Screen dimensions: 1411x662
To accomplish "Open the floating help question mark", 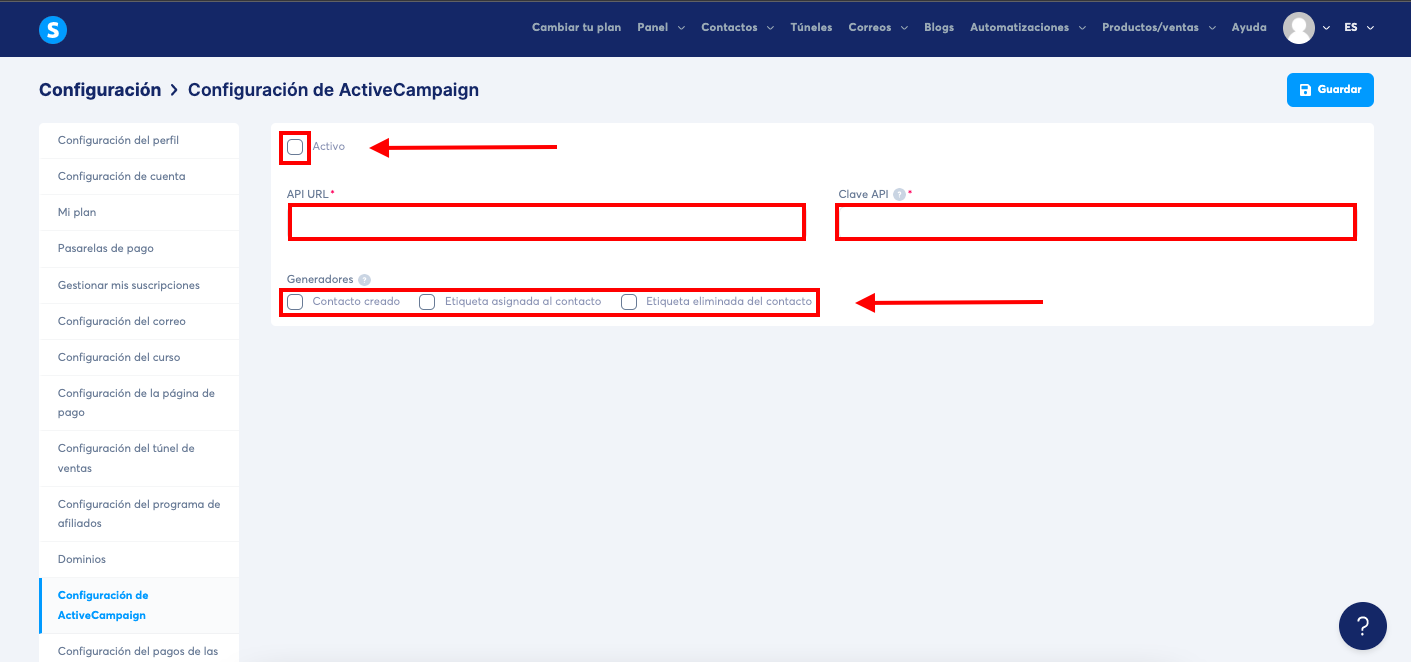I will click(1362, 625).
